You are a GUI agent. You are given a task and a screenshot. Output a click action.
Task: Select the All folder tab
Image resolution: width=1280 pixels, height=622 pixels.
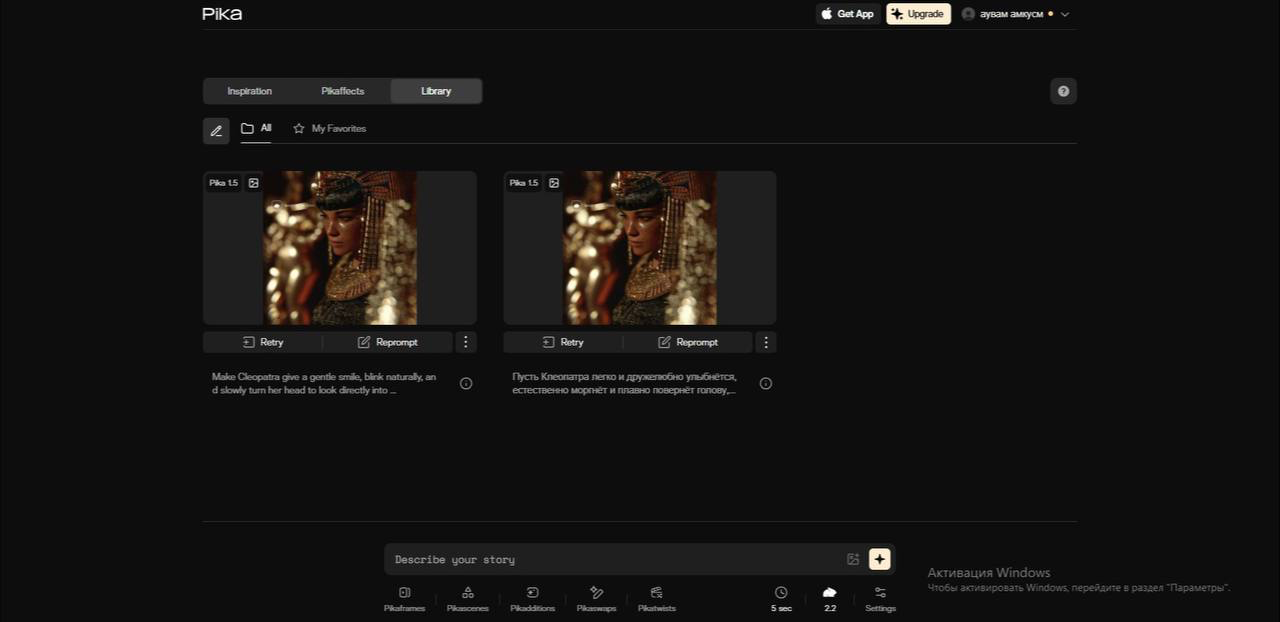pyautogui.click(x=256, y=128)
